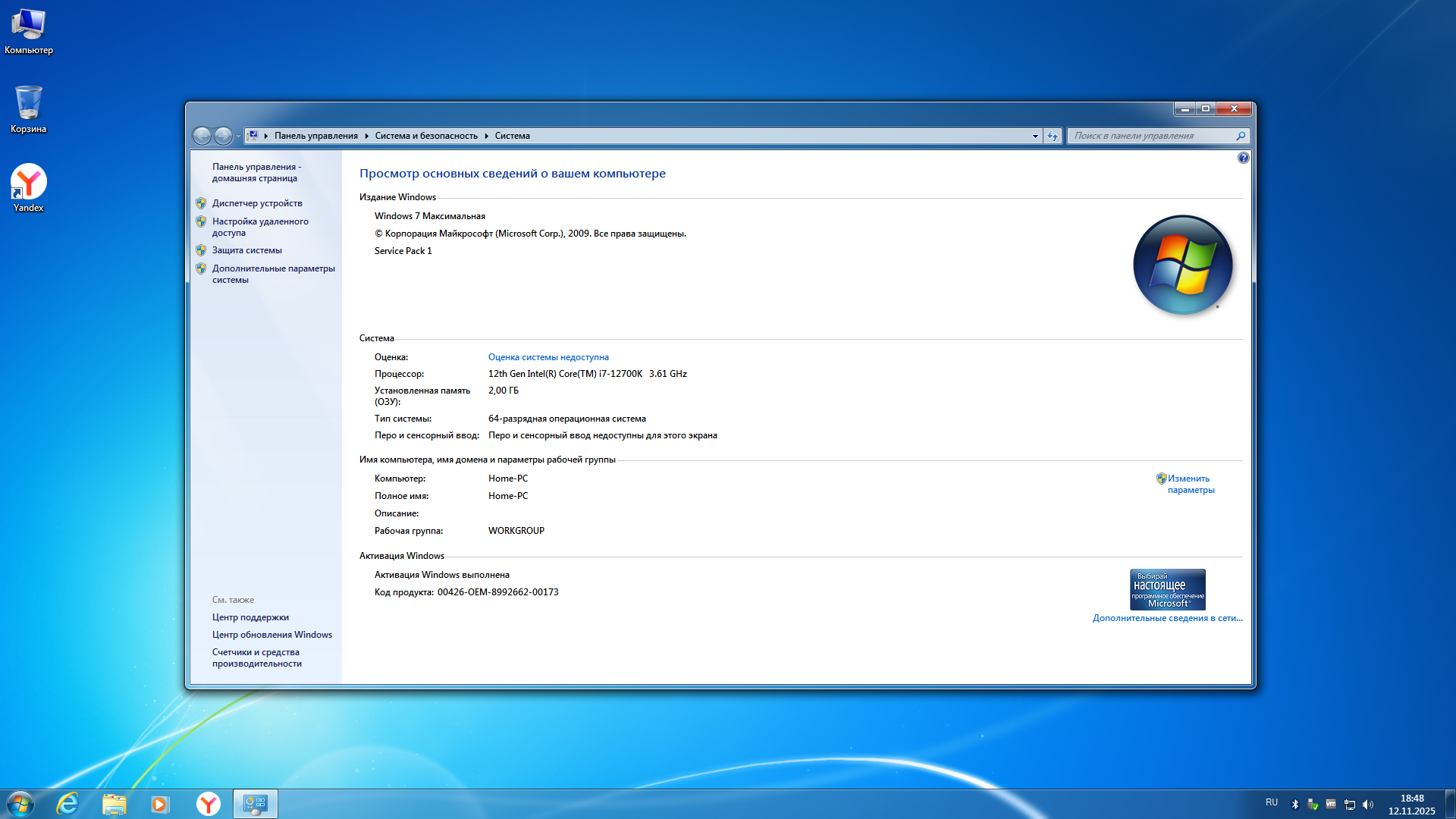
Task: Open recent pages dropdown next to forward arrow
Action: pyautogui.click(x=238, y=136)
